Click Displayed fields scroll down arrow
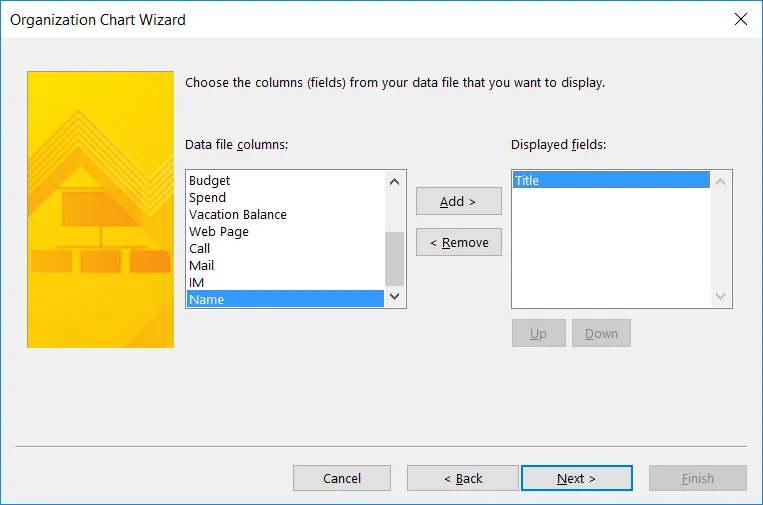 point(721,296)
